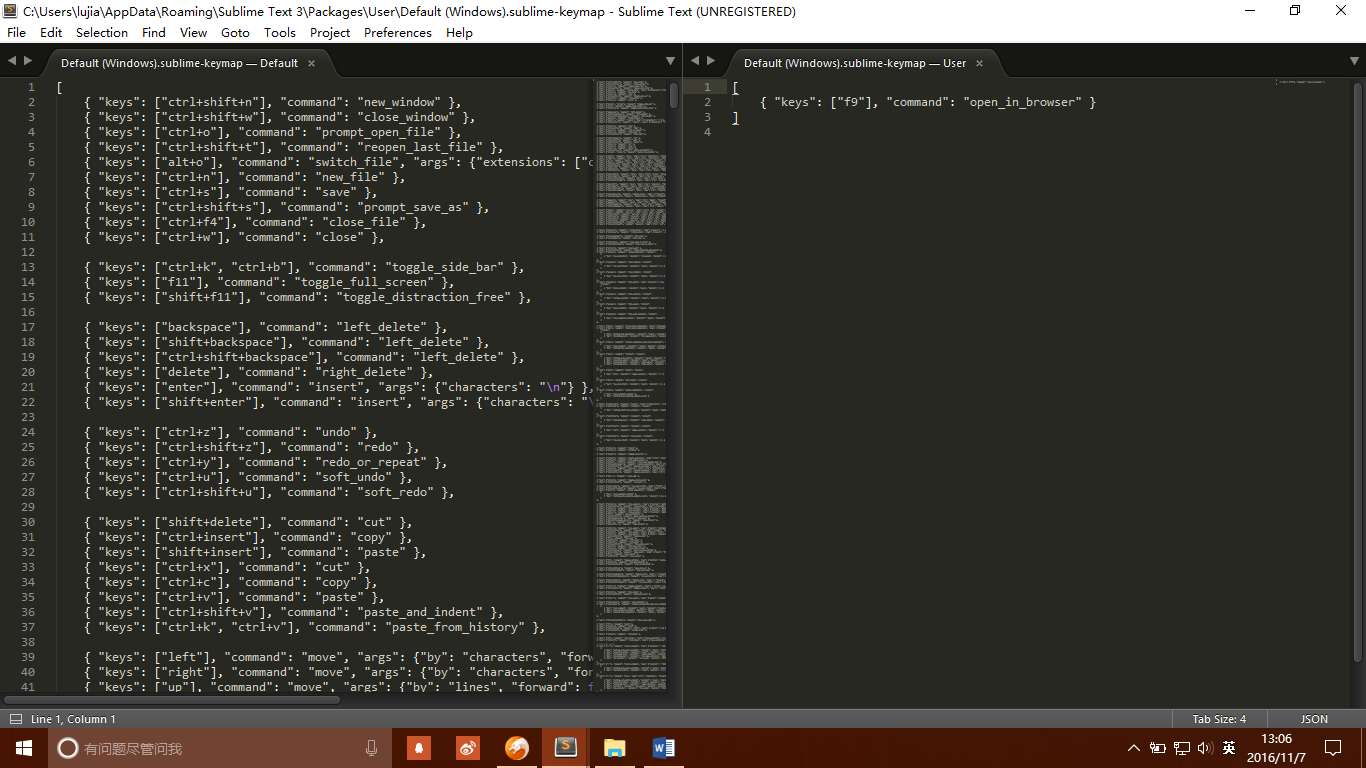Click the "prompt_save_as" line
This screenshot has height=768, width=1366.
click(286, 207)
